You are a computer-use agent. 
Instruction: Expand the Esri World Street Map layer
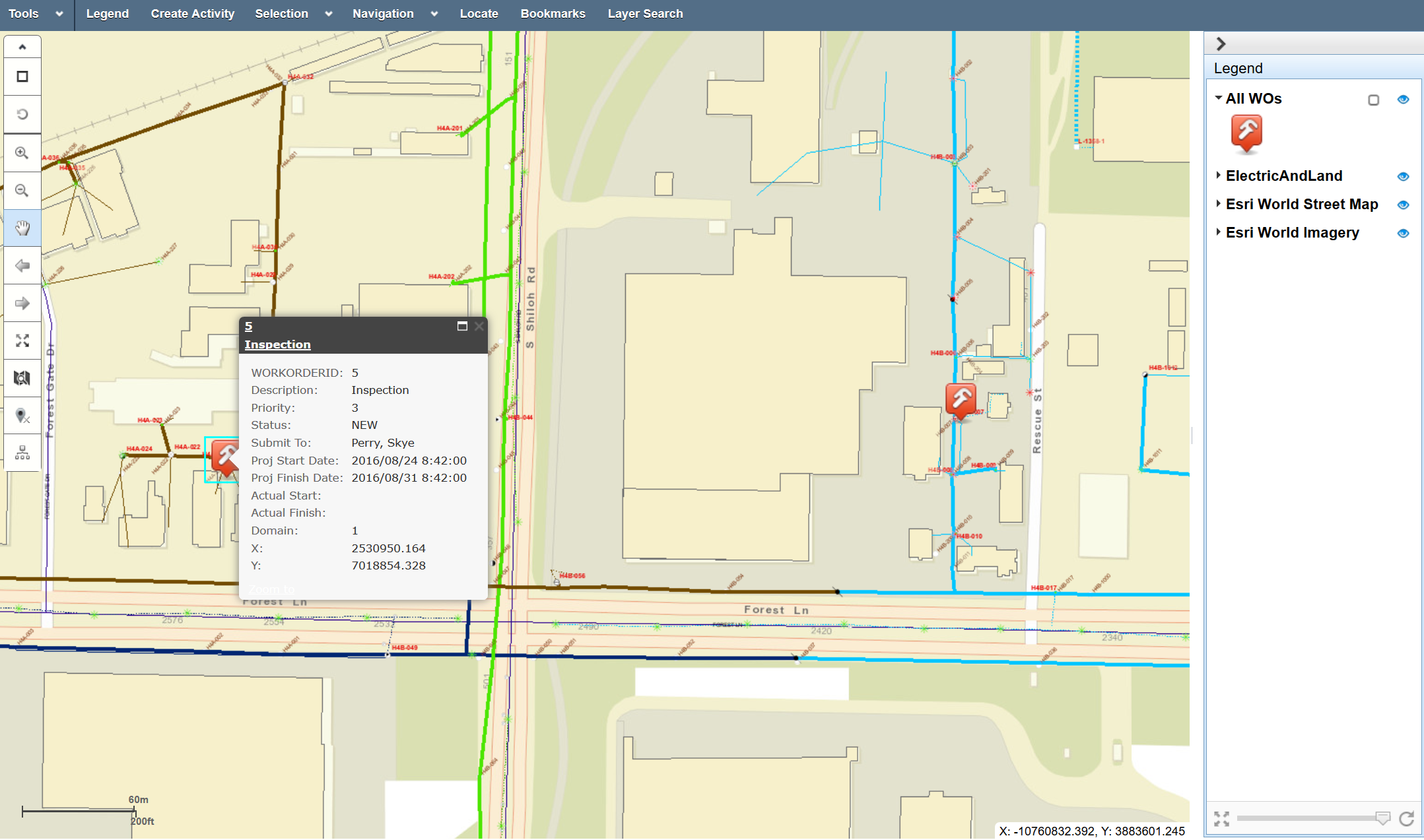click(x=1218, y=204)
